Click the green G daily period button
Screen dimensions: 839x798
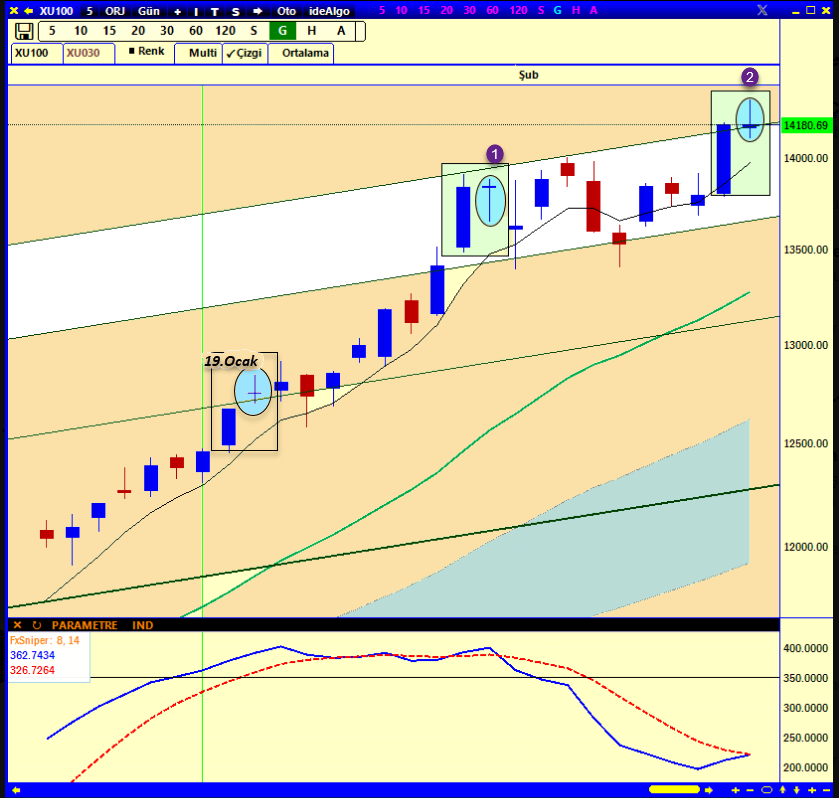coord(283,31)
